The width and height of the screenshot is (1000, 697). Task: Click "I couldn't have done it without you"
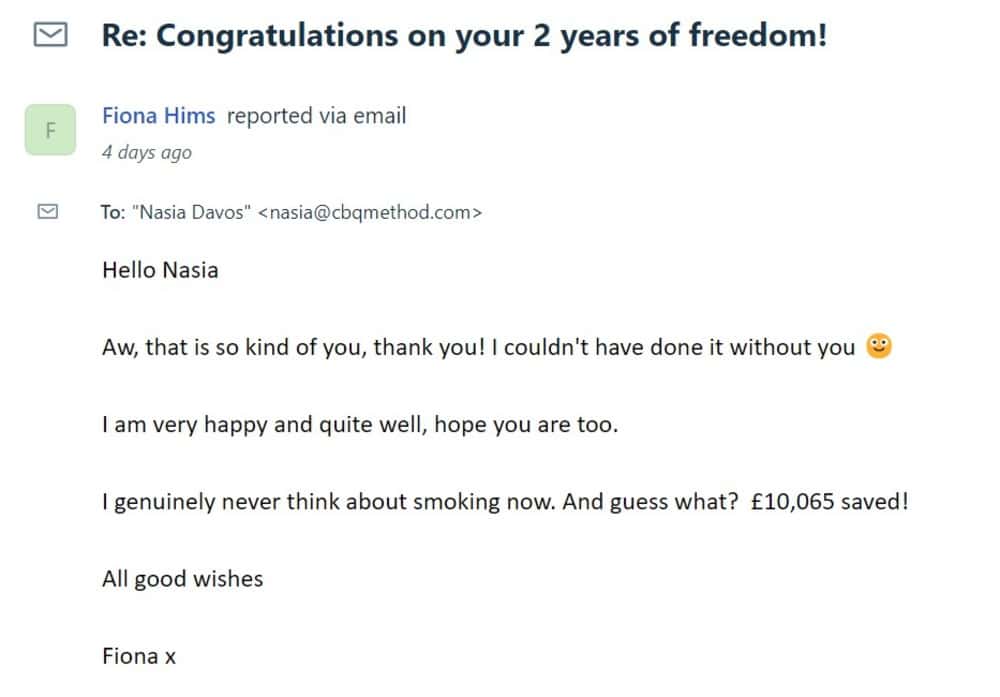tap(673, 348)
